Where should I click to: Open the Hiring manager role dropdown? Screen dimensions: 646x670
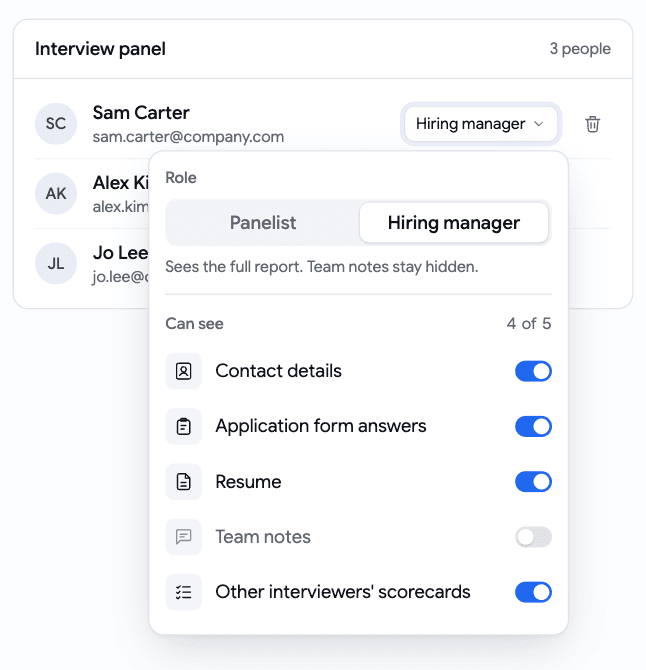pos(481,124)
